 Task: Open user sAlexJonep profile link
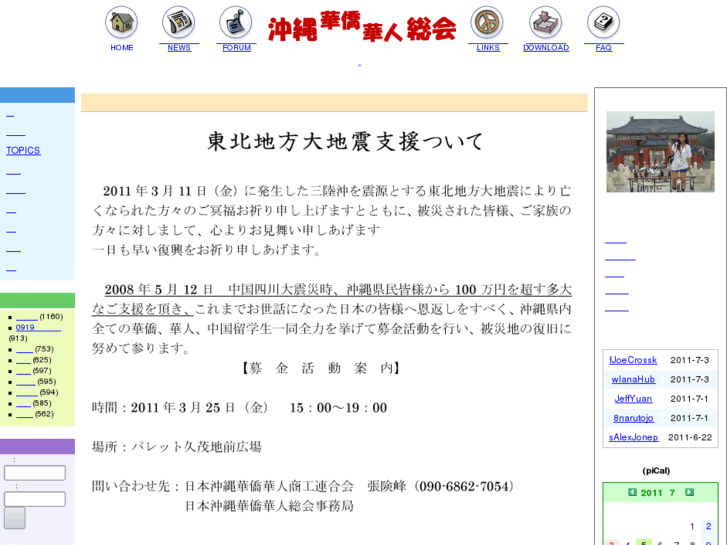633,437
